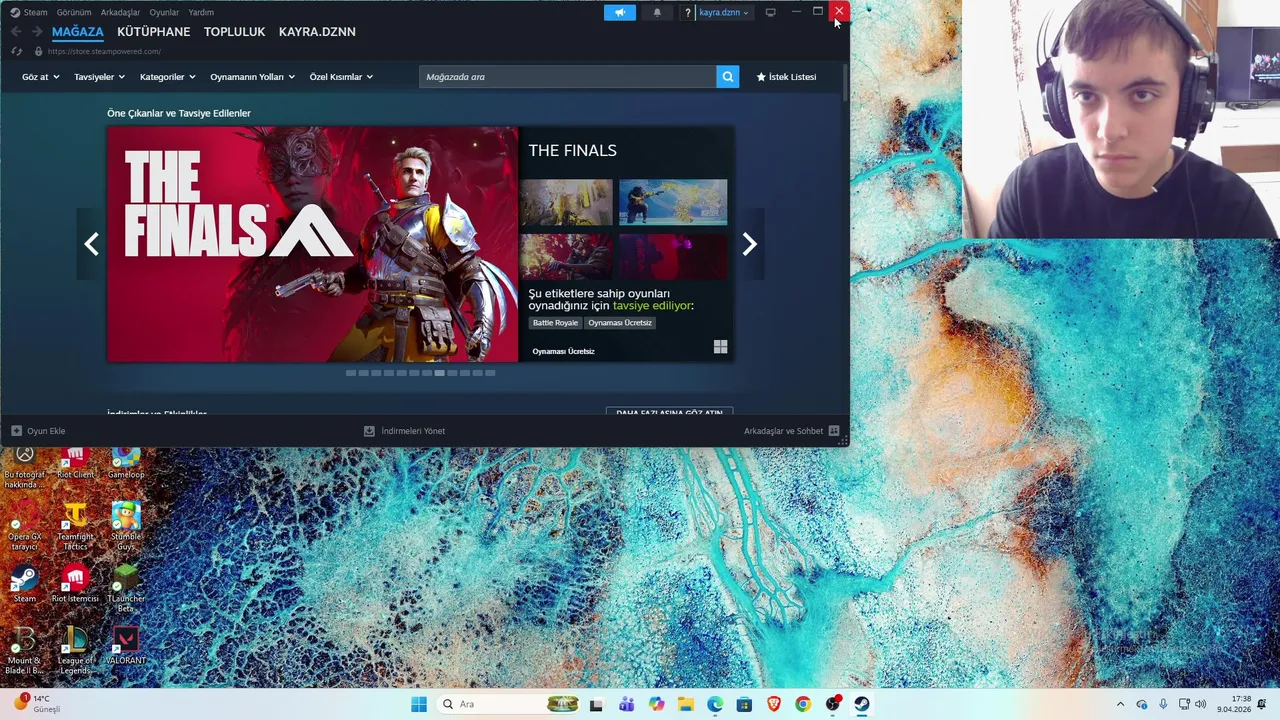The height and width of the screenshot is (720, 1280).
Task: Click the top-left The Finals screenshot thumbnail
Action: [566, 203]
